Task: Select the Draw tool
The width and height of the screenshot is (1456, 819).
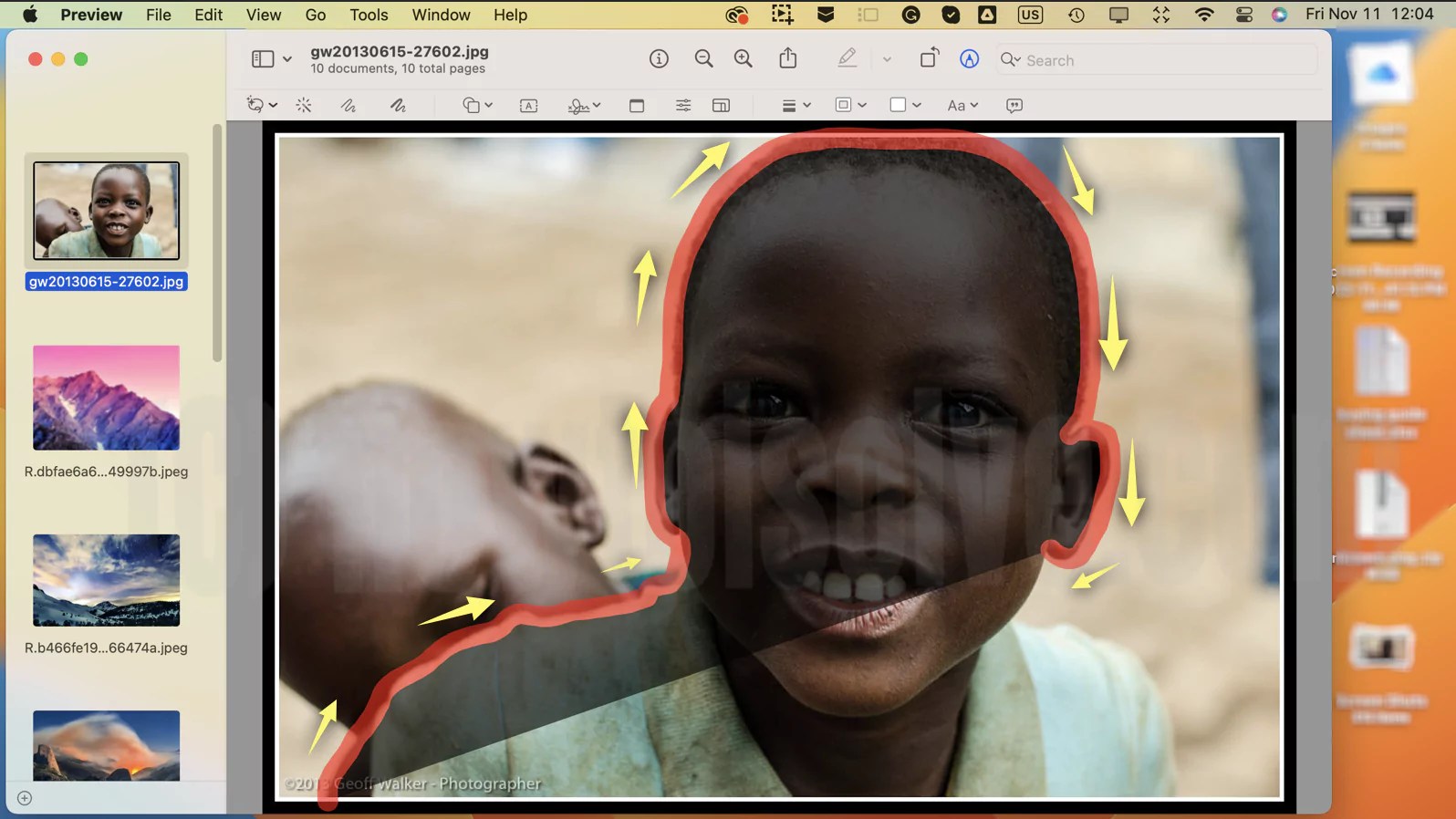Action: point(398,106)
